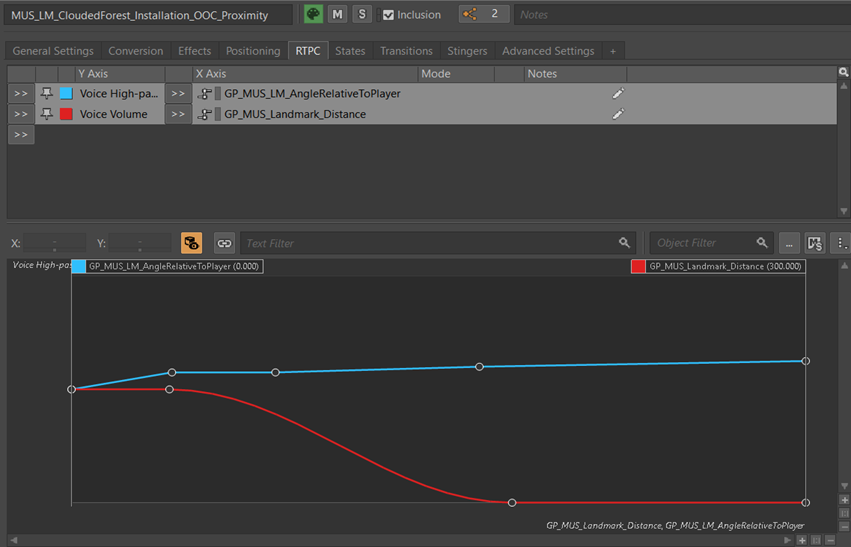Viewport: 851px width, 547px height.
Task: Open Y Axis selector for Voice High-pass row
Action: [x=21, y=93]
